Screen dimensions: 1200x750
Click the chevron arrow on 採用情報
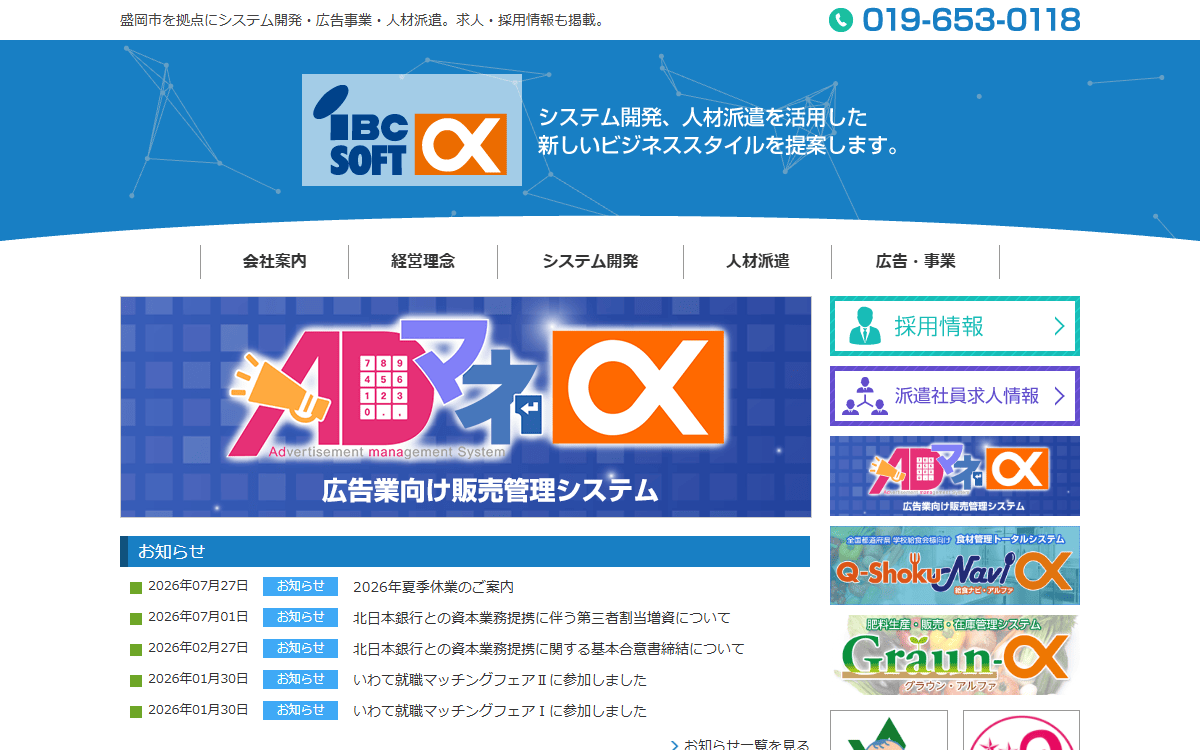point(1059,326)
